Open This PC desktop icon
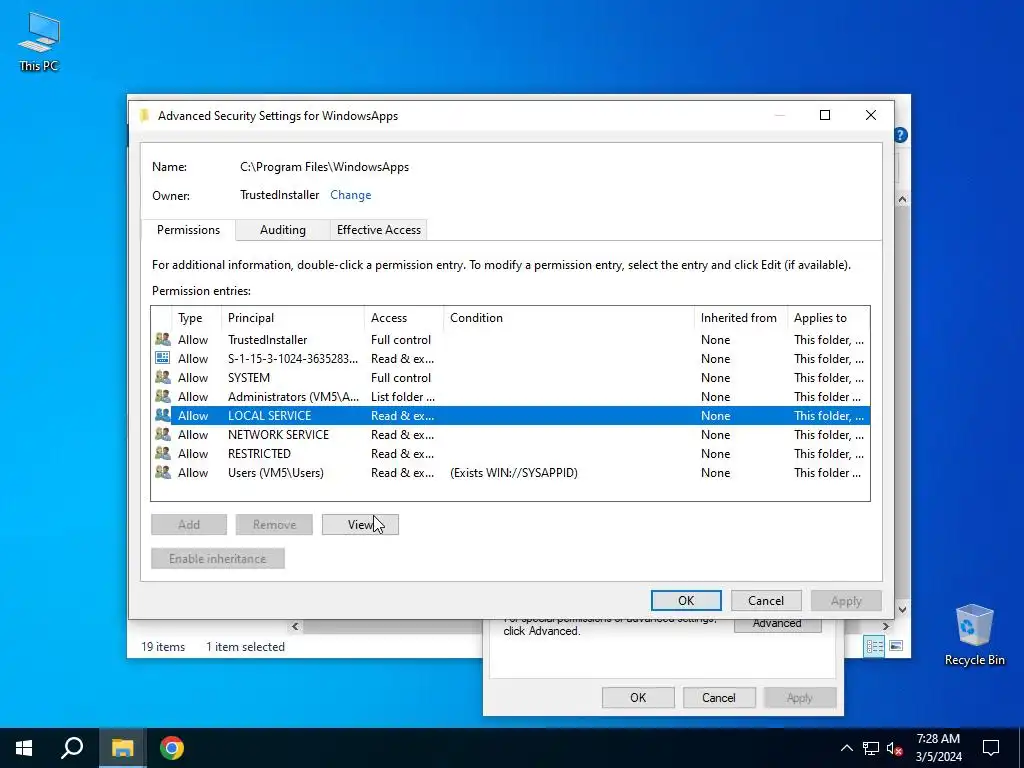Screen dimensions: 1024x768 39,41
